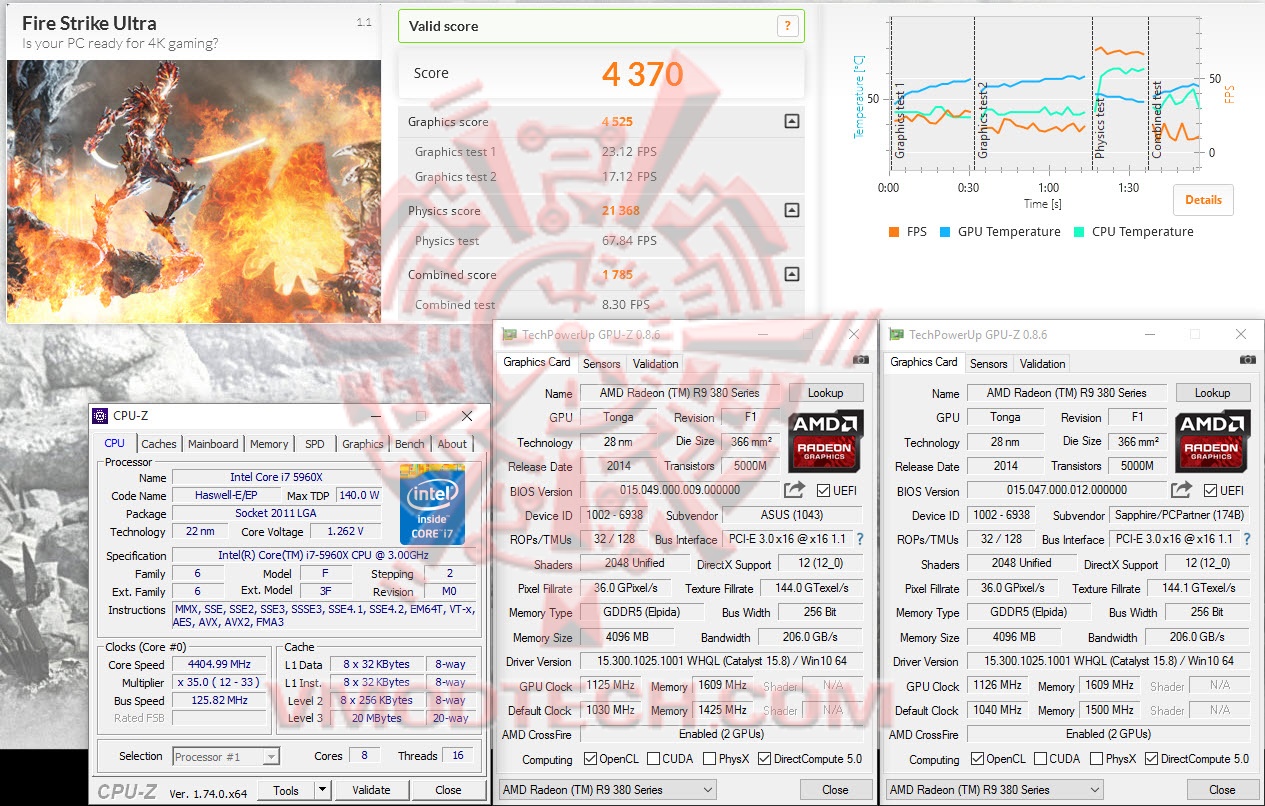Screen dimensions: 1265x806
Task: Toggle DirectCompute 5.0 checkbox in Sapphire GPU-Z
Action: tap(1152, 759)
